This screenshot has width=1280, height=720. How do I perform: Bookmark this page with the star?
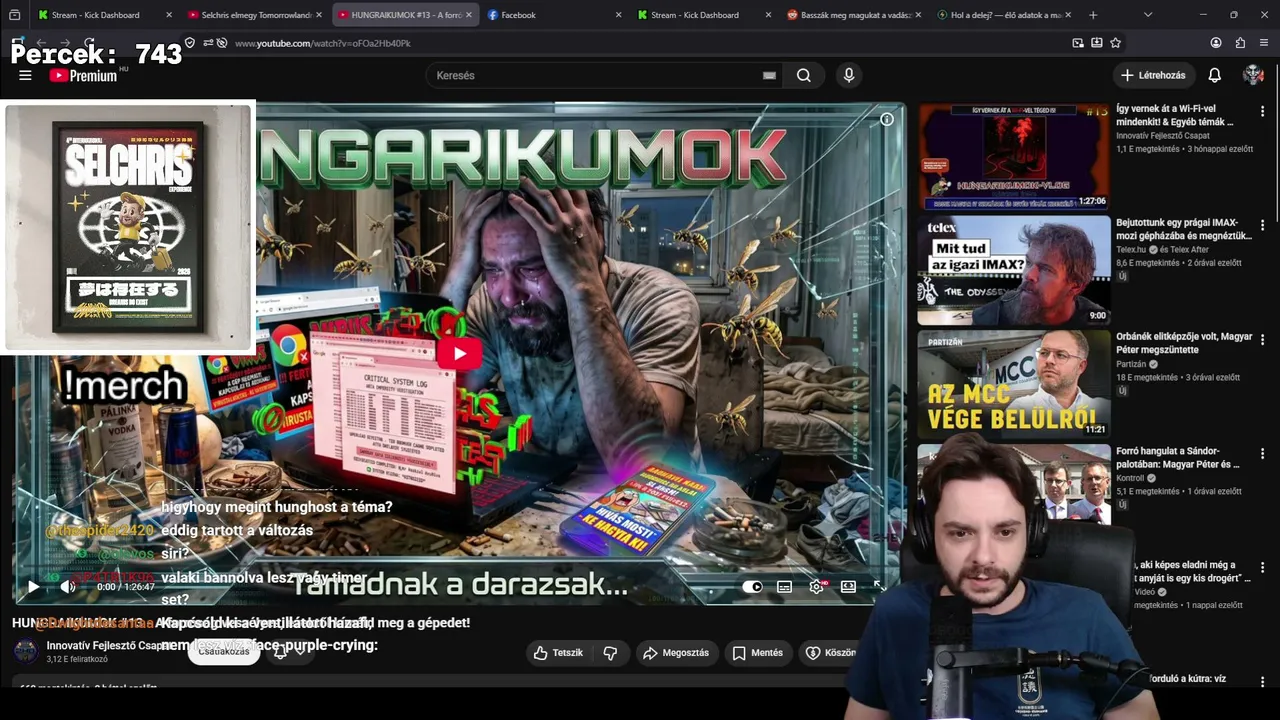pyautogui.click(x=1116, y=43)
